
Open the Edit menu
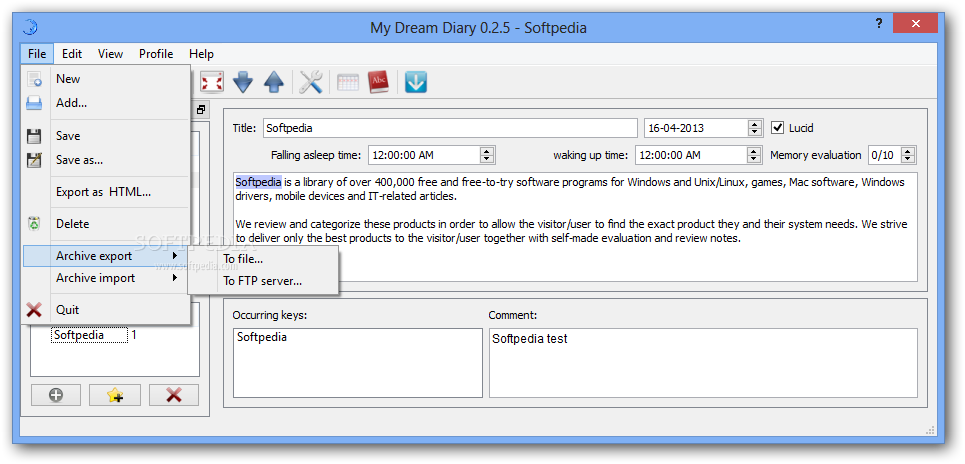[72, 54]
